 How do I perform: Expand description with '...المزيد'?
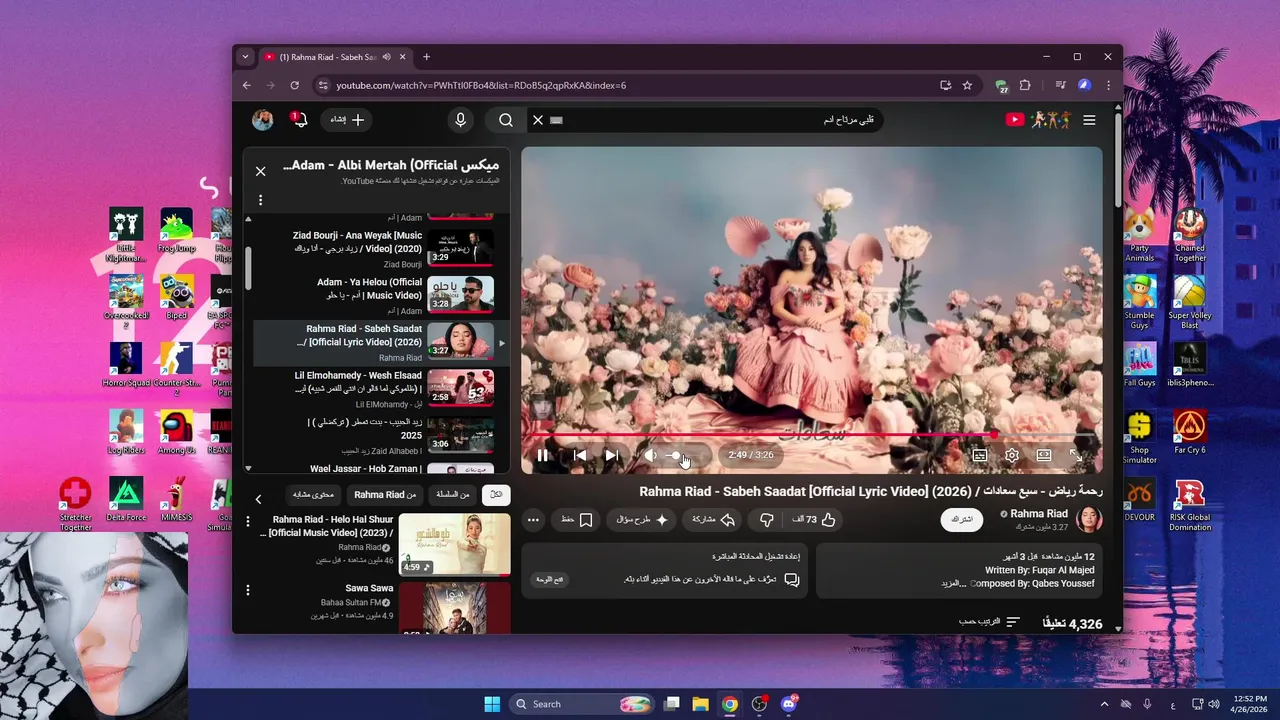tap(953, 583)
